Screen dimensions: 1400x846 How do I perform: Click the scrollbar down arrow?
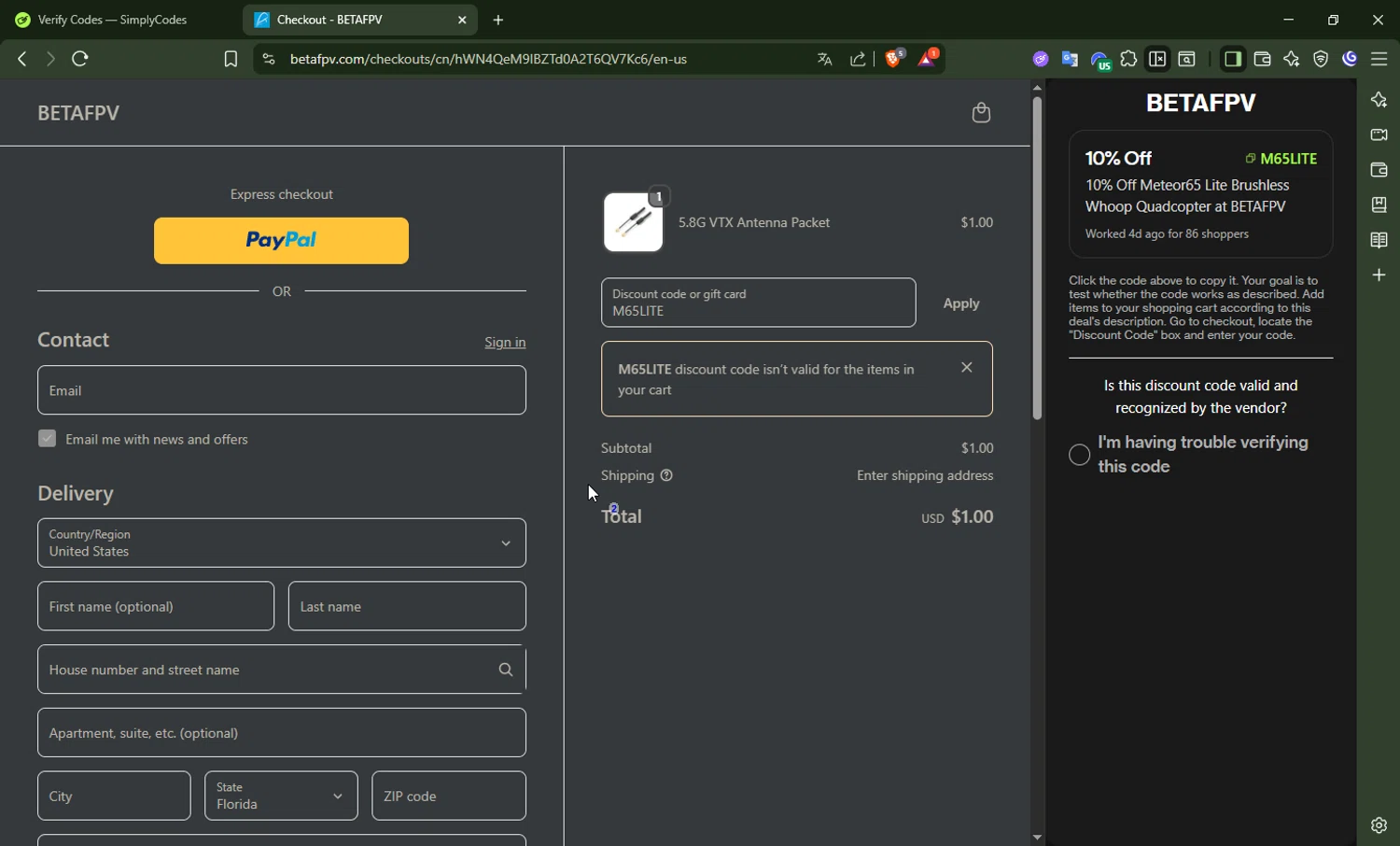pos(1037,838)
